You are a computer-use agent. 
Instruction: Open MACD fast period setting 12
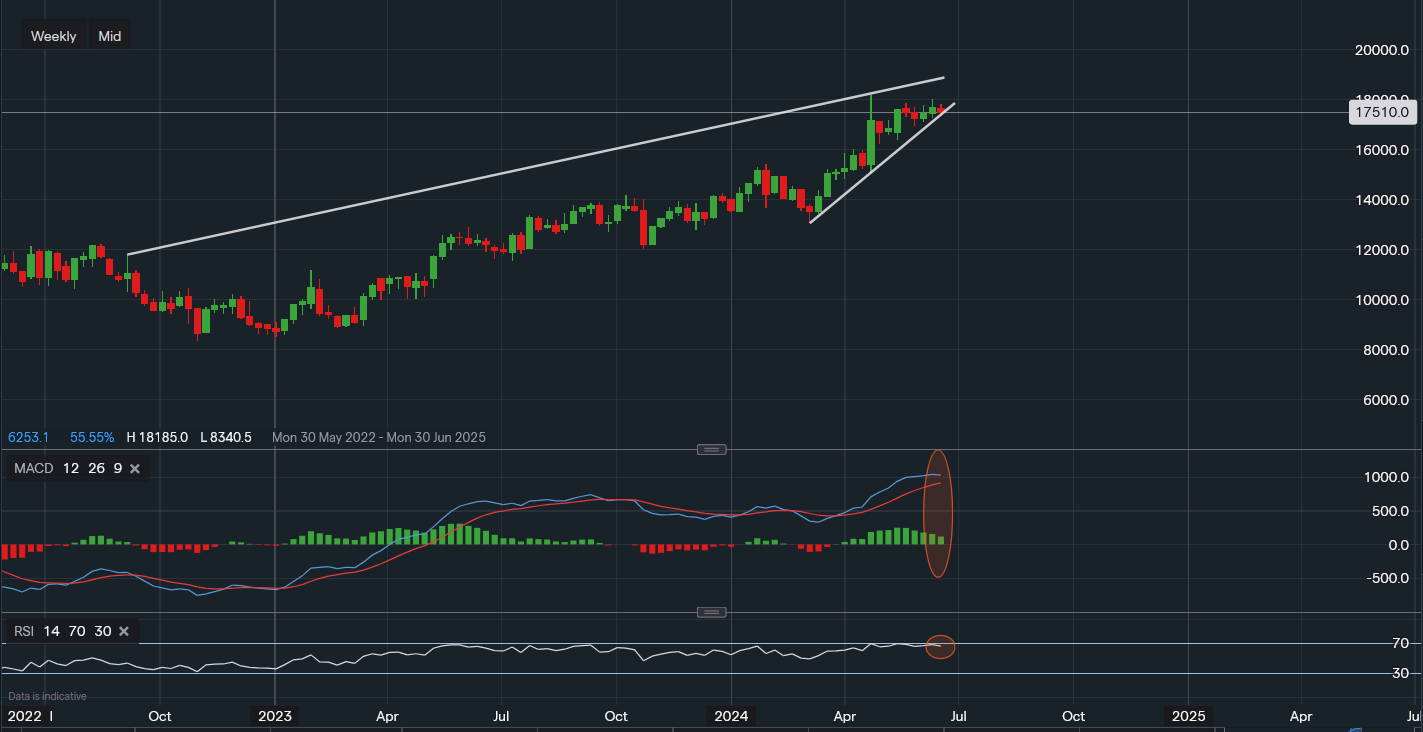[72, 467]
